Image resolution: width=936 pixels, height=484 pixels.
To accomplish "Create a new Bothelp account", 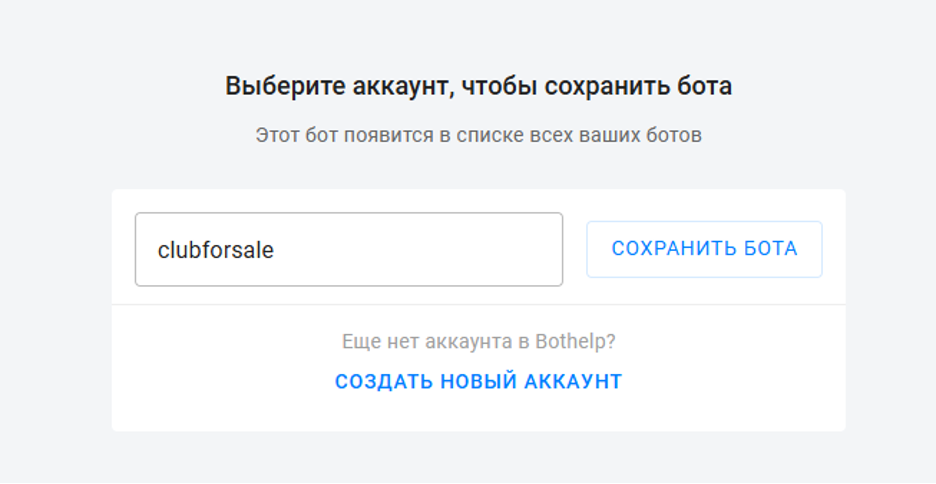I will (479, 381).
